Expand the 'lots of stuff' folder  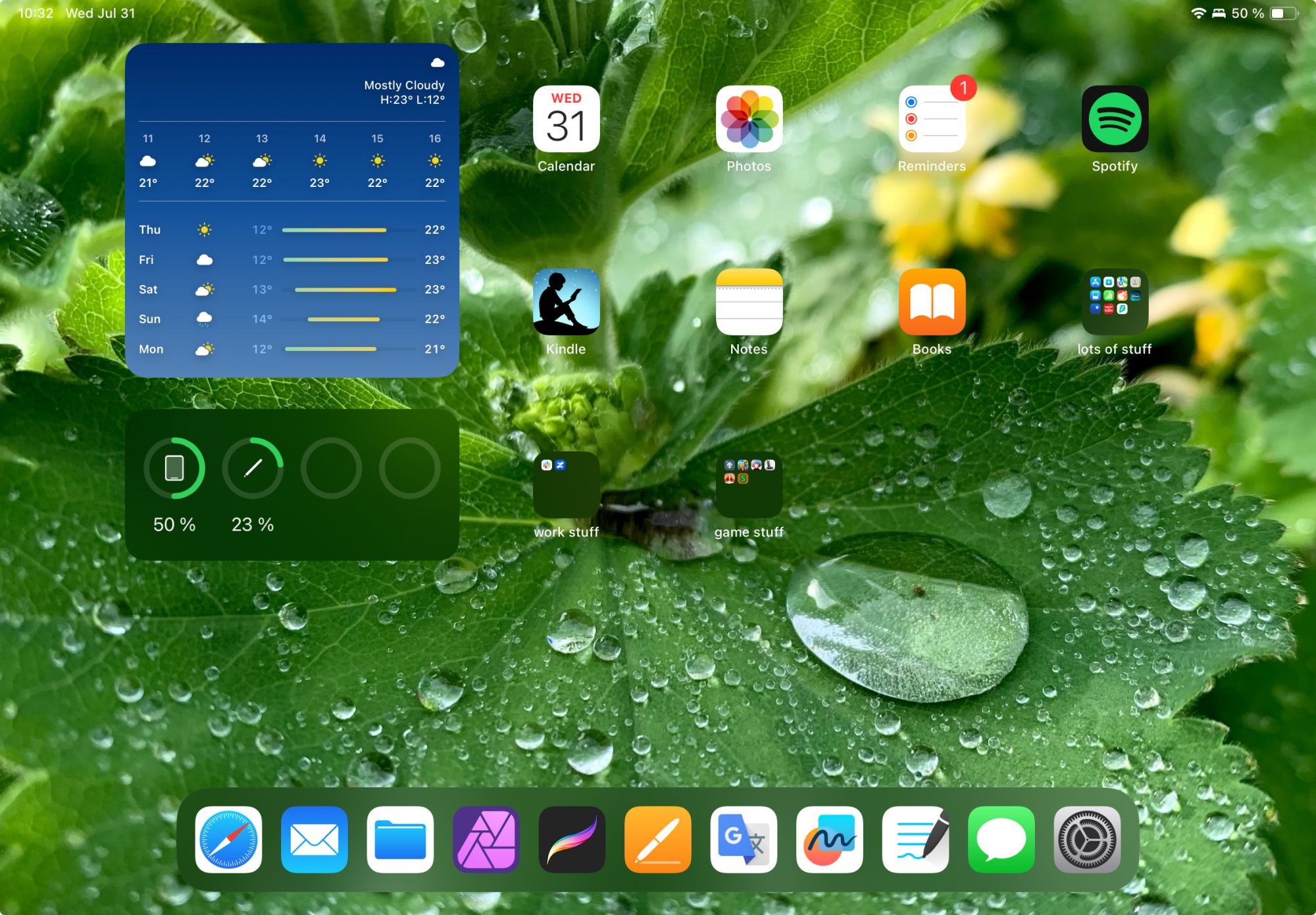(1115, 302)
